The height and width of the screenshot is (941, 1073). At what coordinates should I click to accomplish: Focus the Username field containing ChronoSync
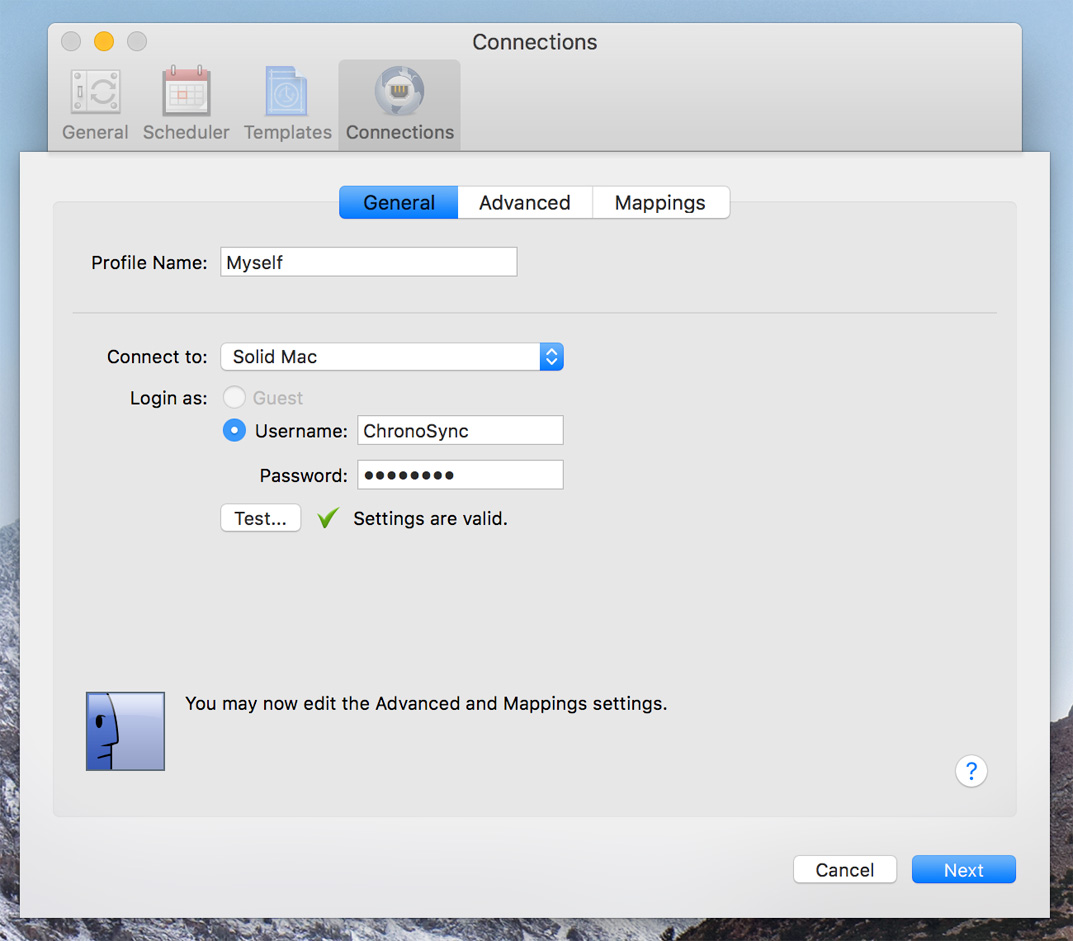[x=460, y=431]
